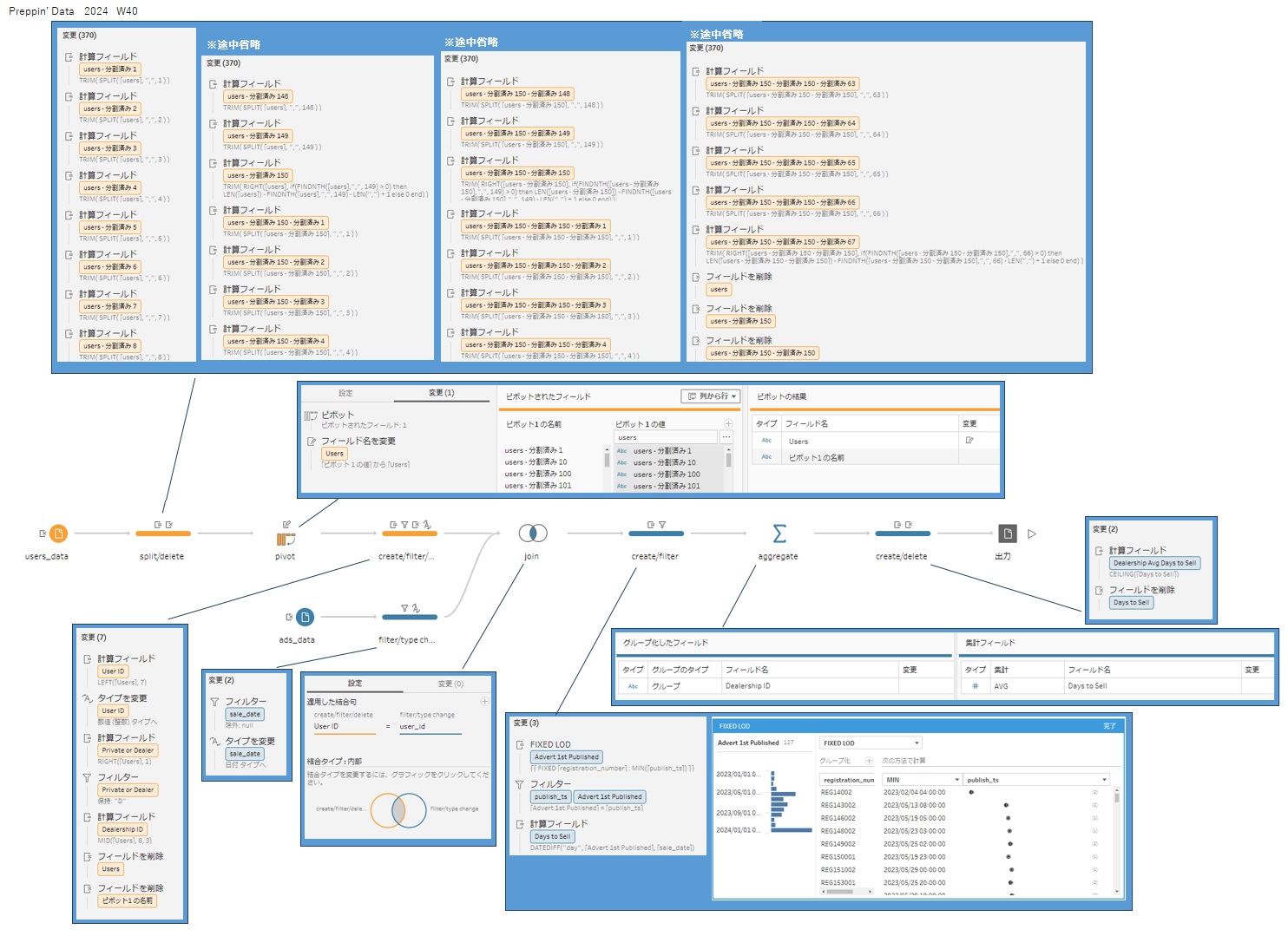This screenshot has height=936, width=1288.
Task: Open the publish_ts field dropdown
Action: [1036, 780]
